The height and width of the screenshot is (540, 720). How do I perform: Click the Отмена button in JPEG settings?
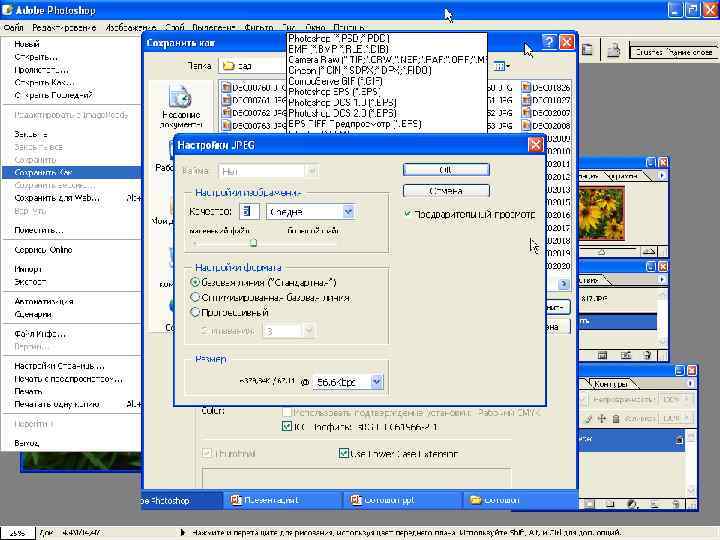(x=446, y=191)
